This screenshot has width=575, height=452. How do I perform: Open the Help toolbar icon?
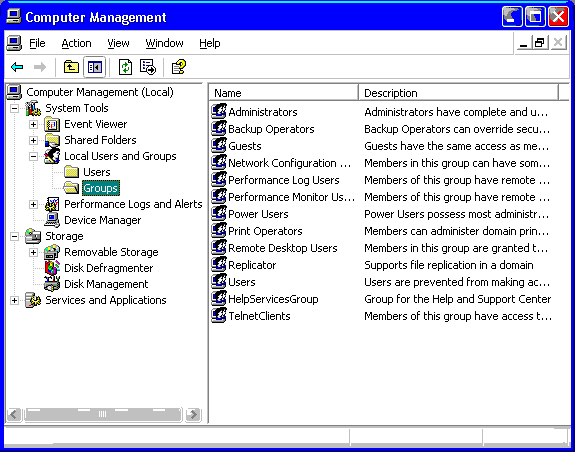coord(179,67)
